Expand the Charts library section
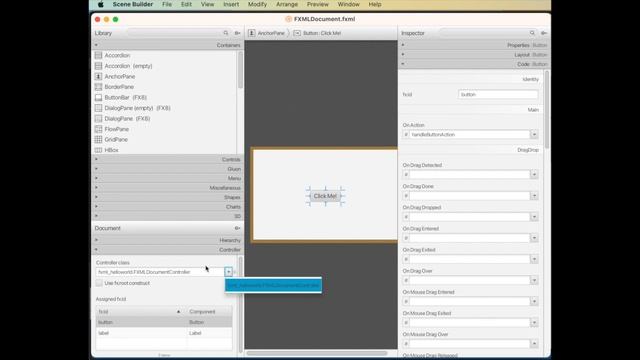 [167, 207]
